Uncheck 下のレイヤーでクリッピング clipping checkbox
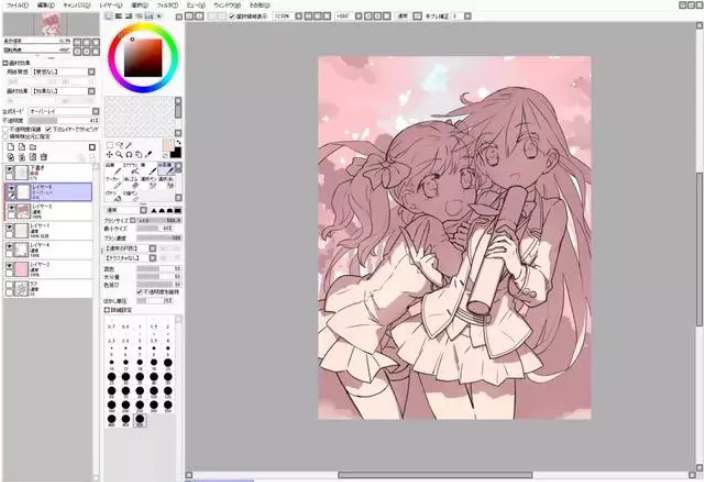 (48, 129)
